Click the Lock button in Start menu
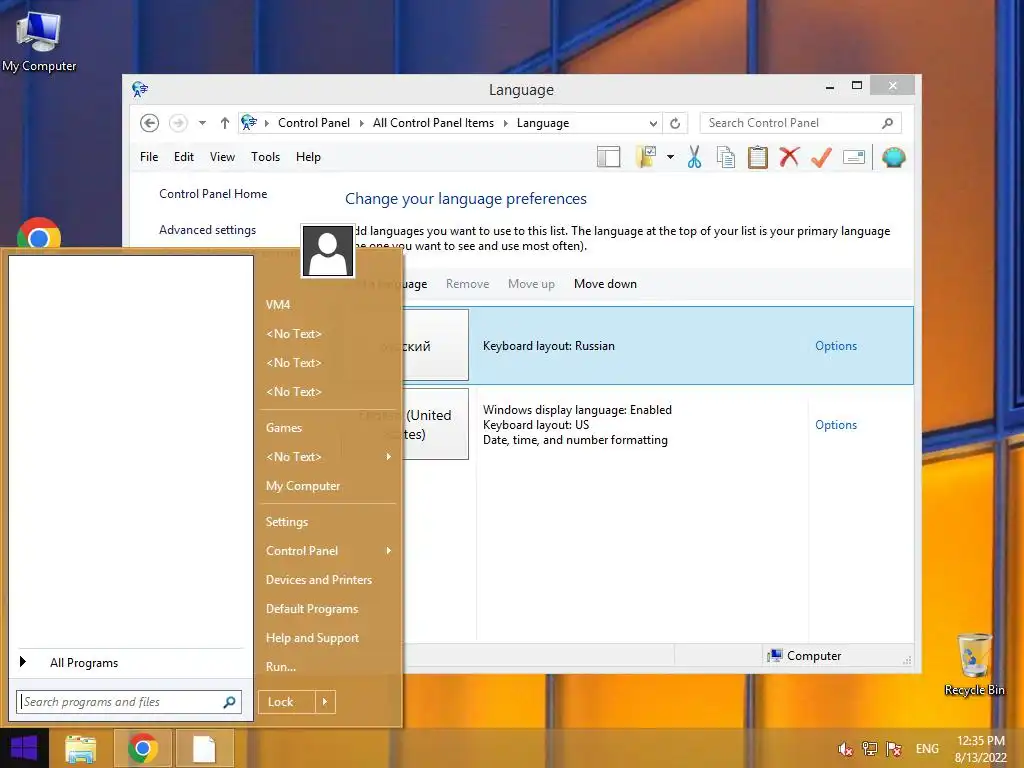Image resolution: width=1024 pixels, height=768 pixels. click(x=287, y=702)
